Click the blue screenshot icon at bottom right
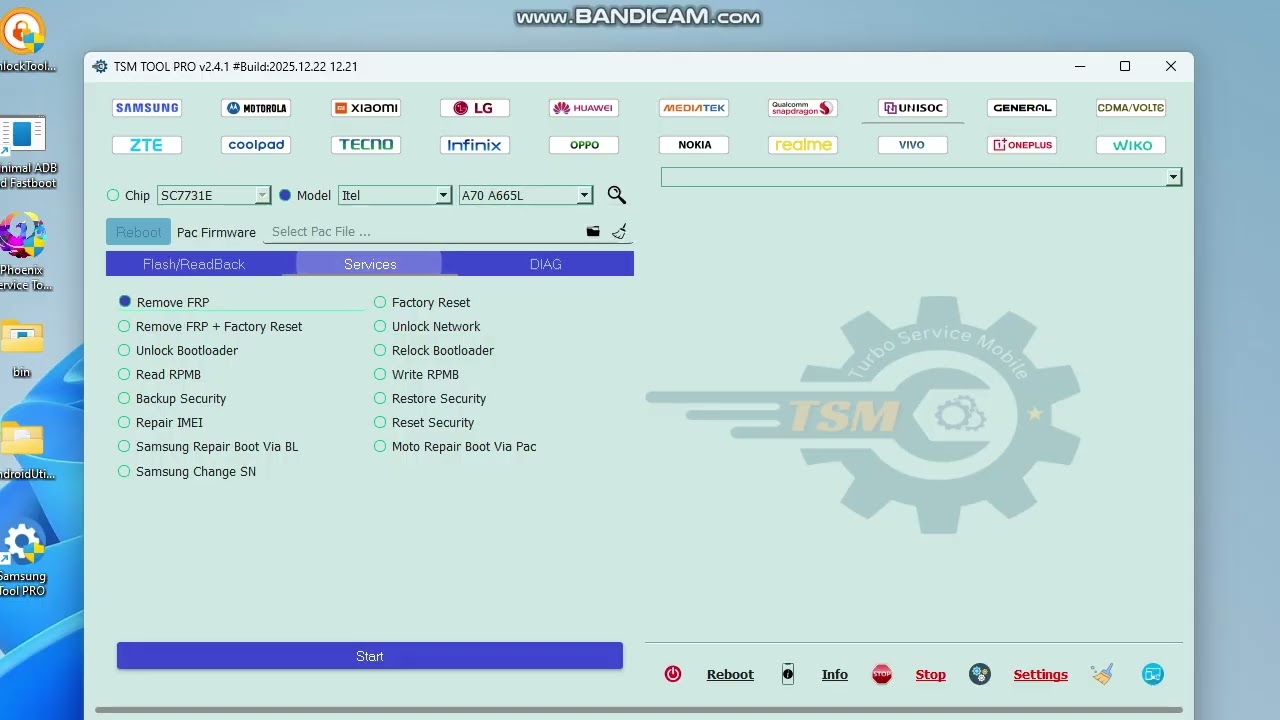Viewport: 1280px width, 720px height. pos(1153,674)
